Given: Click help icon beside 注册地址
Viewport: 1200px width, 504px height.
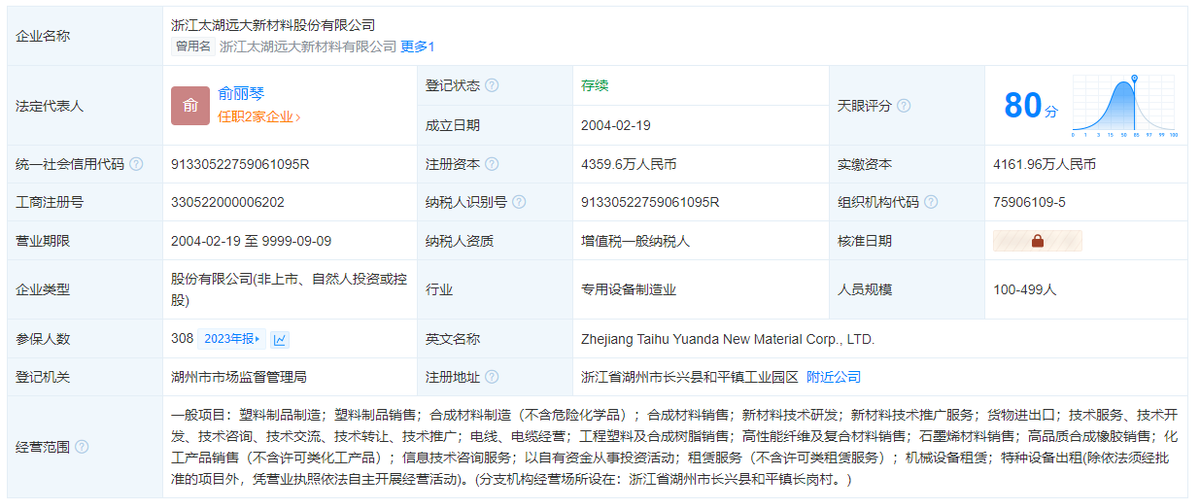Looking at the screenshot, I should click(492, 378).
